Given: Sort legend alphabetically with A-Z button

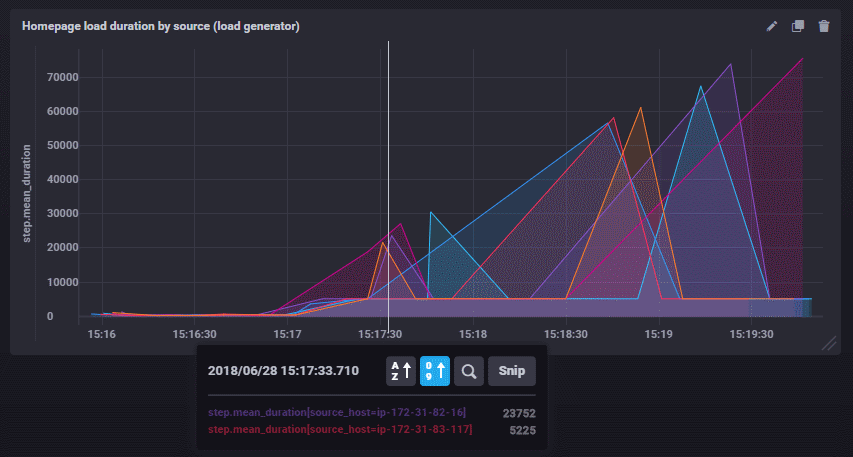Looking at the screenshot, I should point(401,371).
